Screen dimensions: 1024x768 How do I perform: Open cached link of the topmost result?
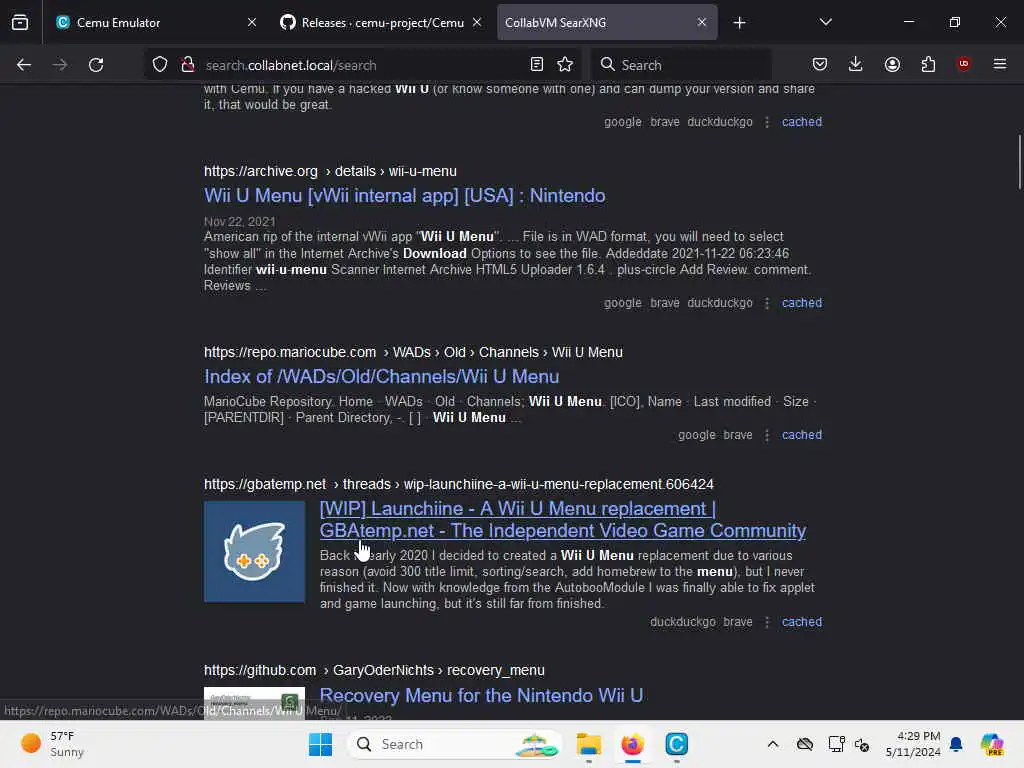pos(802,121)
